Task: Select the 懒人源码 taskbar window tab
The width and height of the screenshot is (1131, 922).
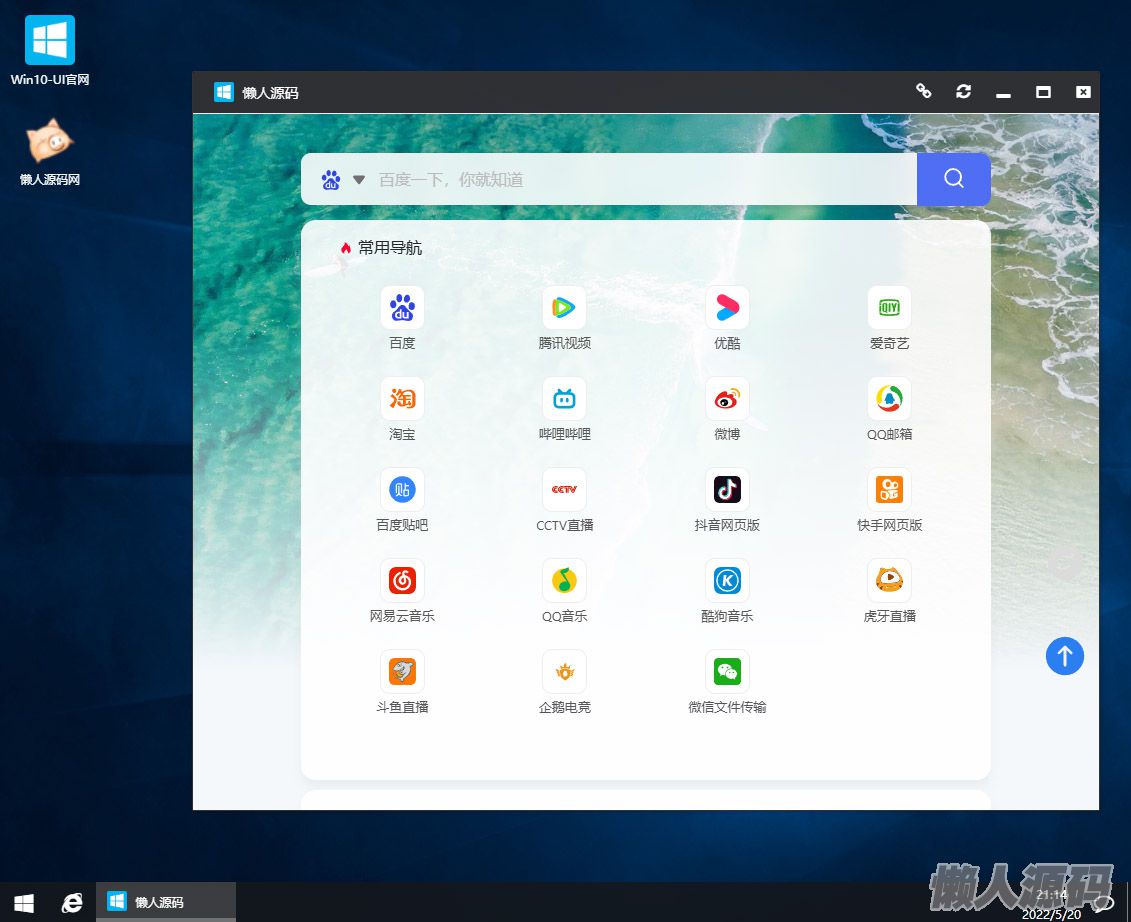Action: 165,902
